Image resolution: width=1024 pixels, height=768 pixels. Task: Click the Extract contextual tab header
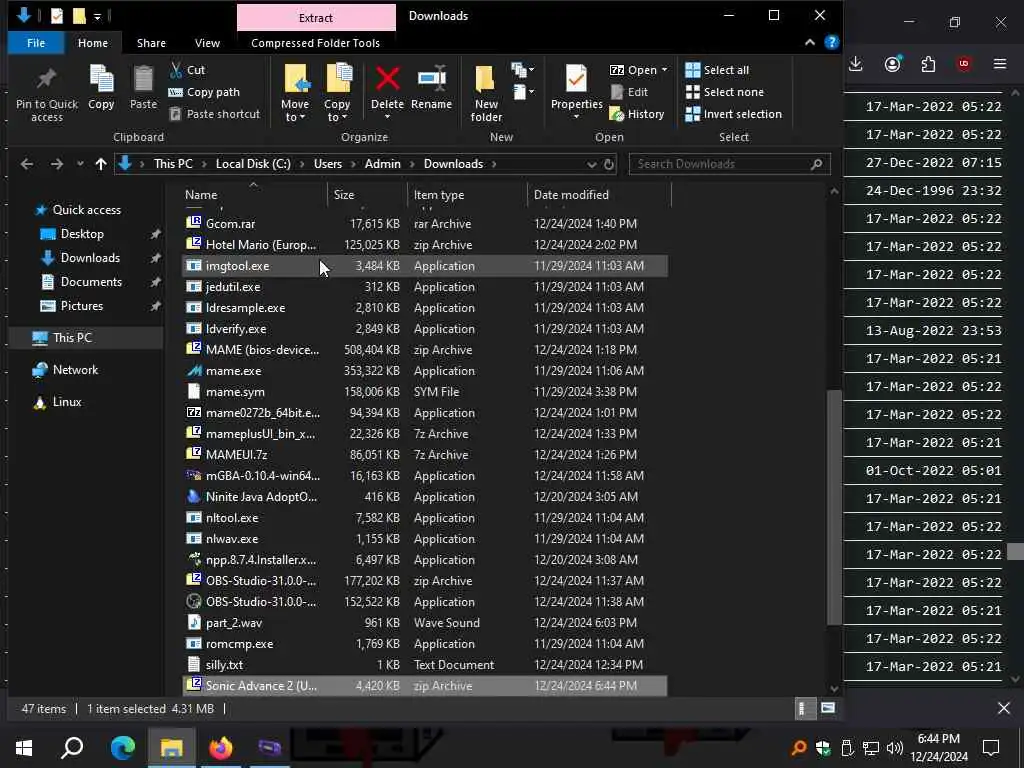[x=316, y=18]
